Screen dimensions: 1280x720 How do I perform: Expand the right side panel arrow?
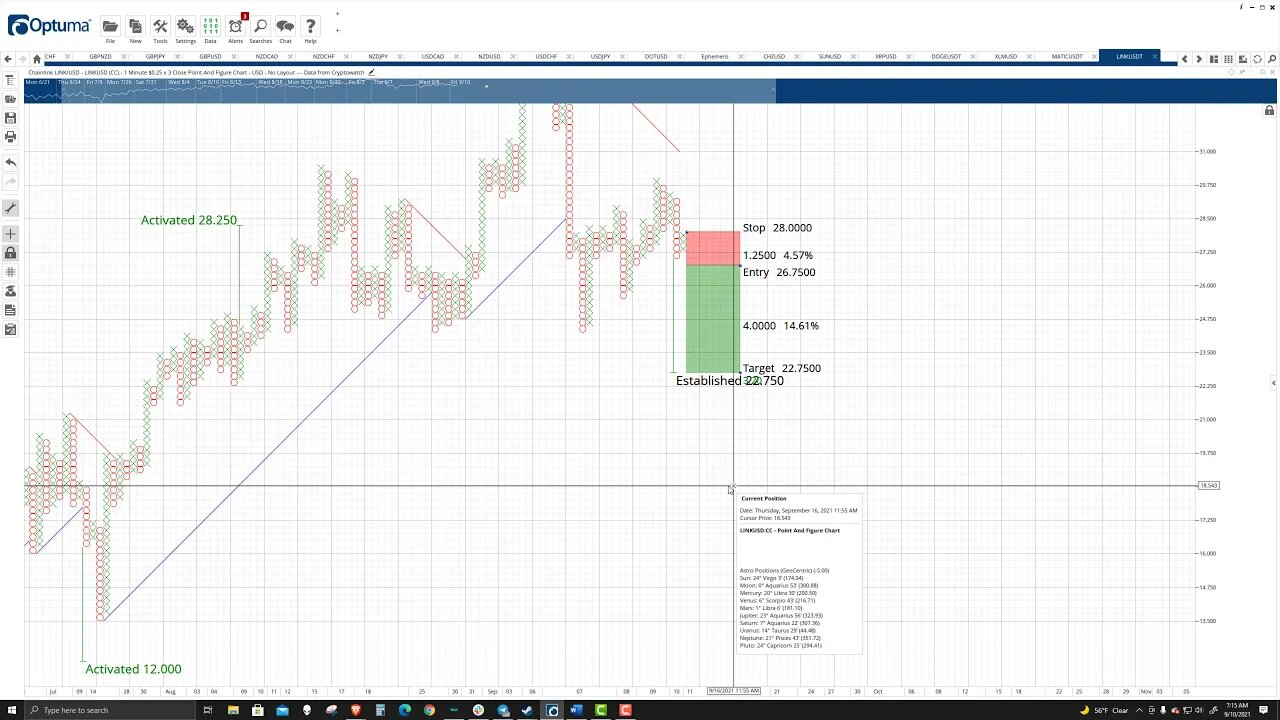1273,383
